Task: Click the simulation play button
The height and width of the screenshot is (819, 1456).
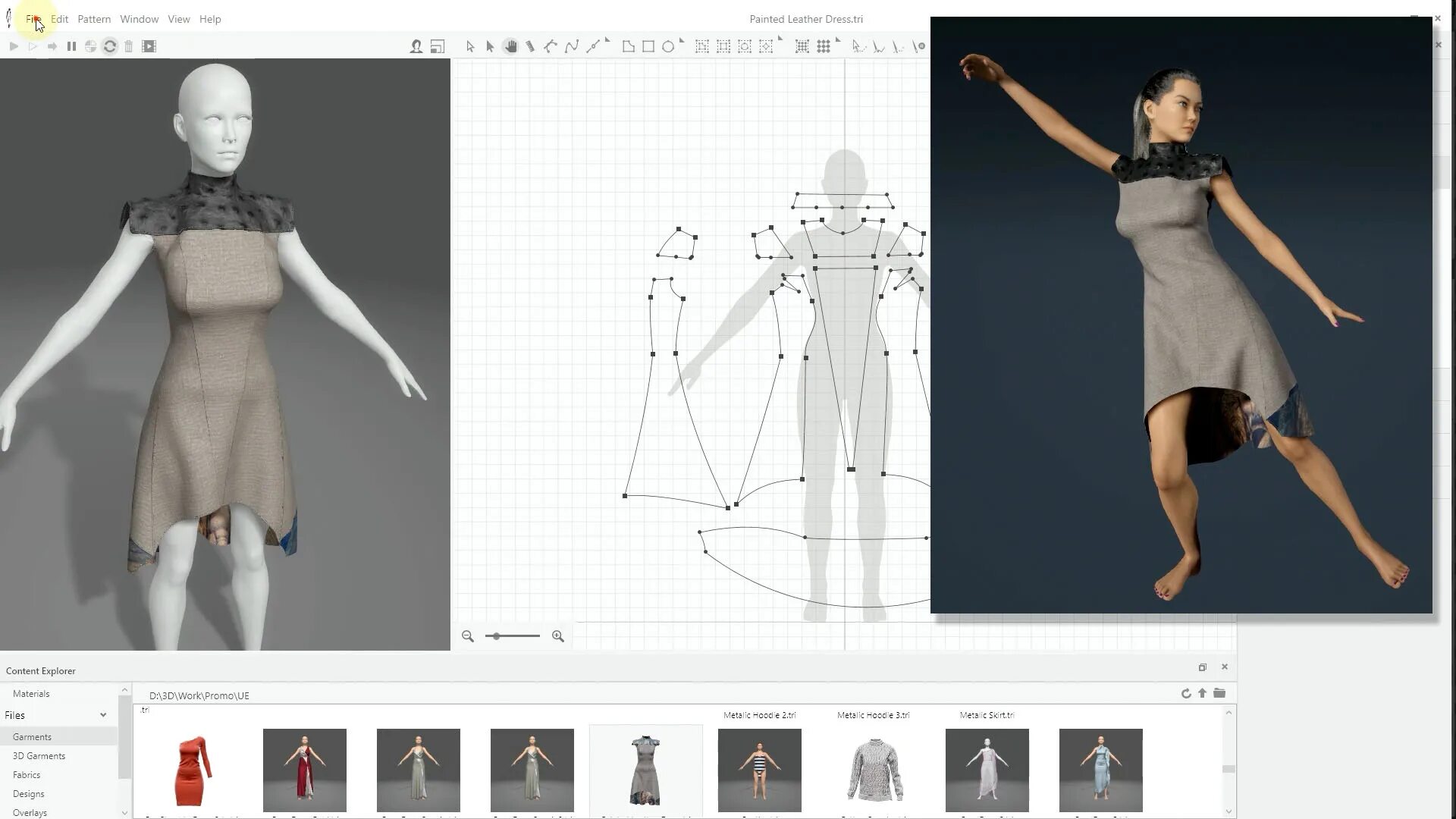Action: [x=14, y=46]
